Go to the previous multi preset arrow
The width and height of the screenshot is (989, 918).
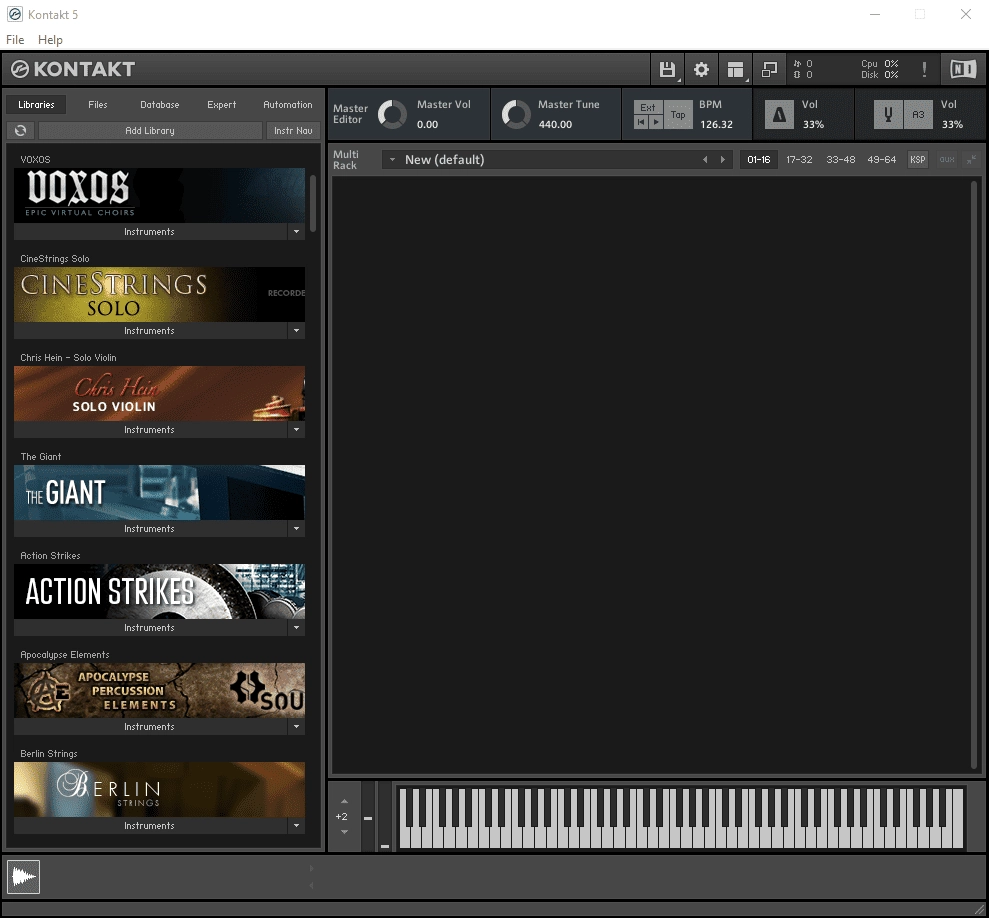tap(705, 160)
